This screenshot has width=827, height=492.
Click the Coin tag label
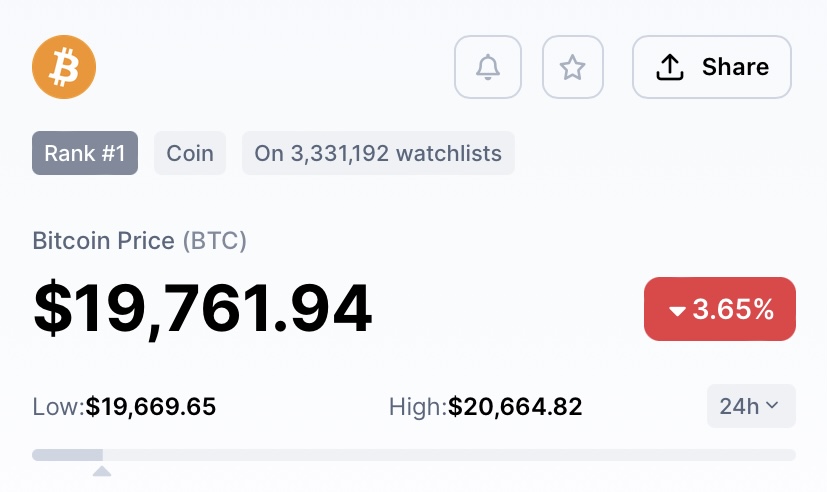(x=190, y=153)
